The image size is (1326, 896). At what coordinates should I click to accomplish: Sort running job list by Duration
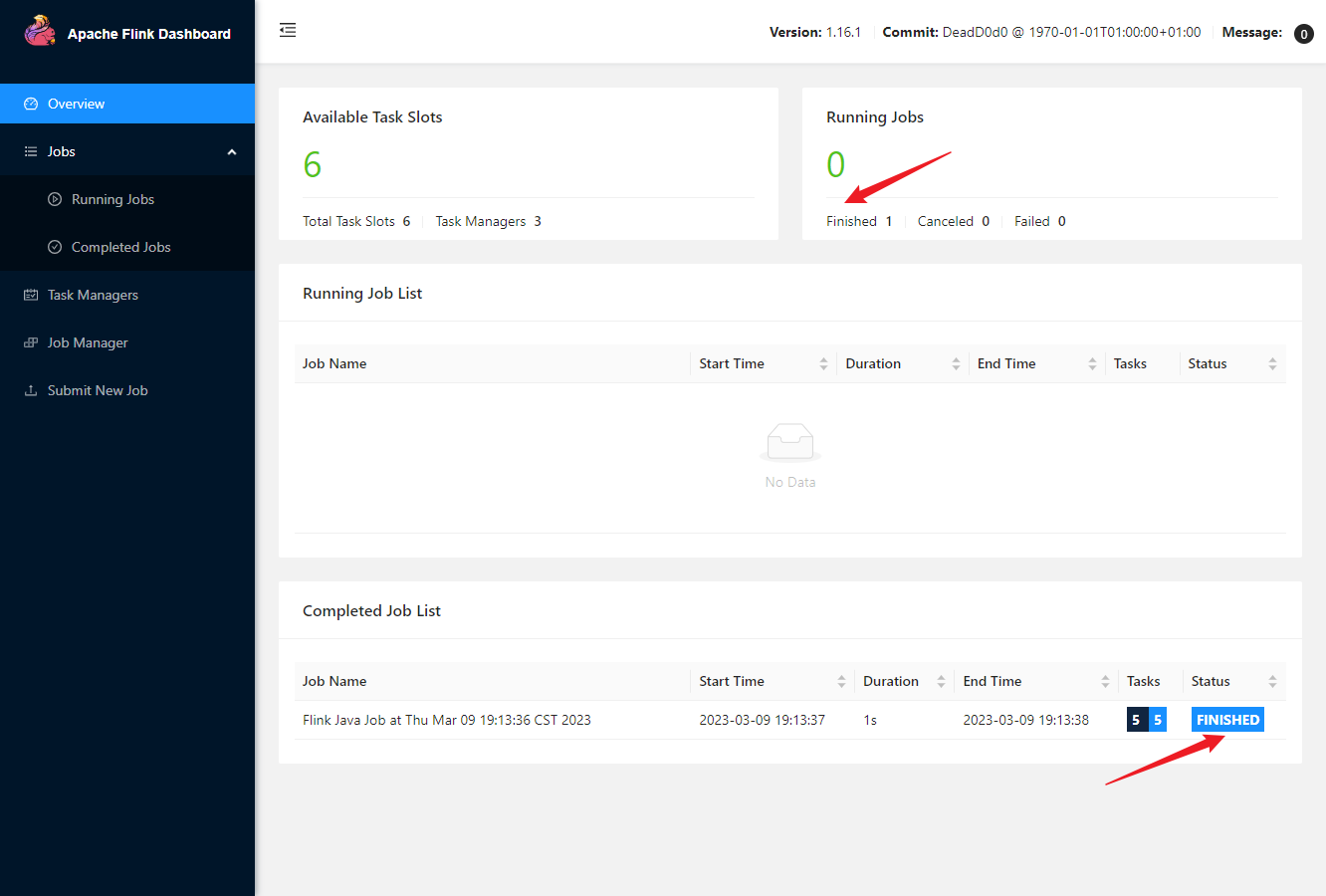[956, 363]
